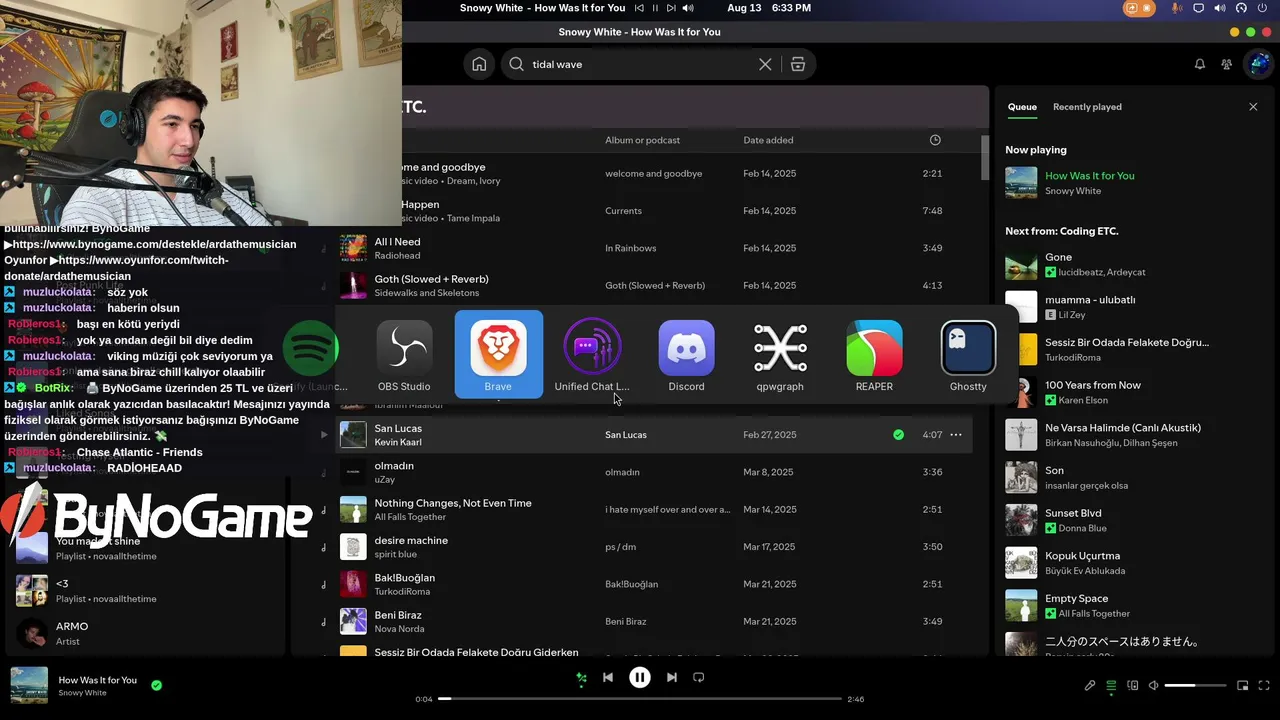Click the orange screen-sharing indicator in the top bar
1280x720 pixels.
pyautogui.click(x=1139, y=8)
